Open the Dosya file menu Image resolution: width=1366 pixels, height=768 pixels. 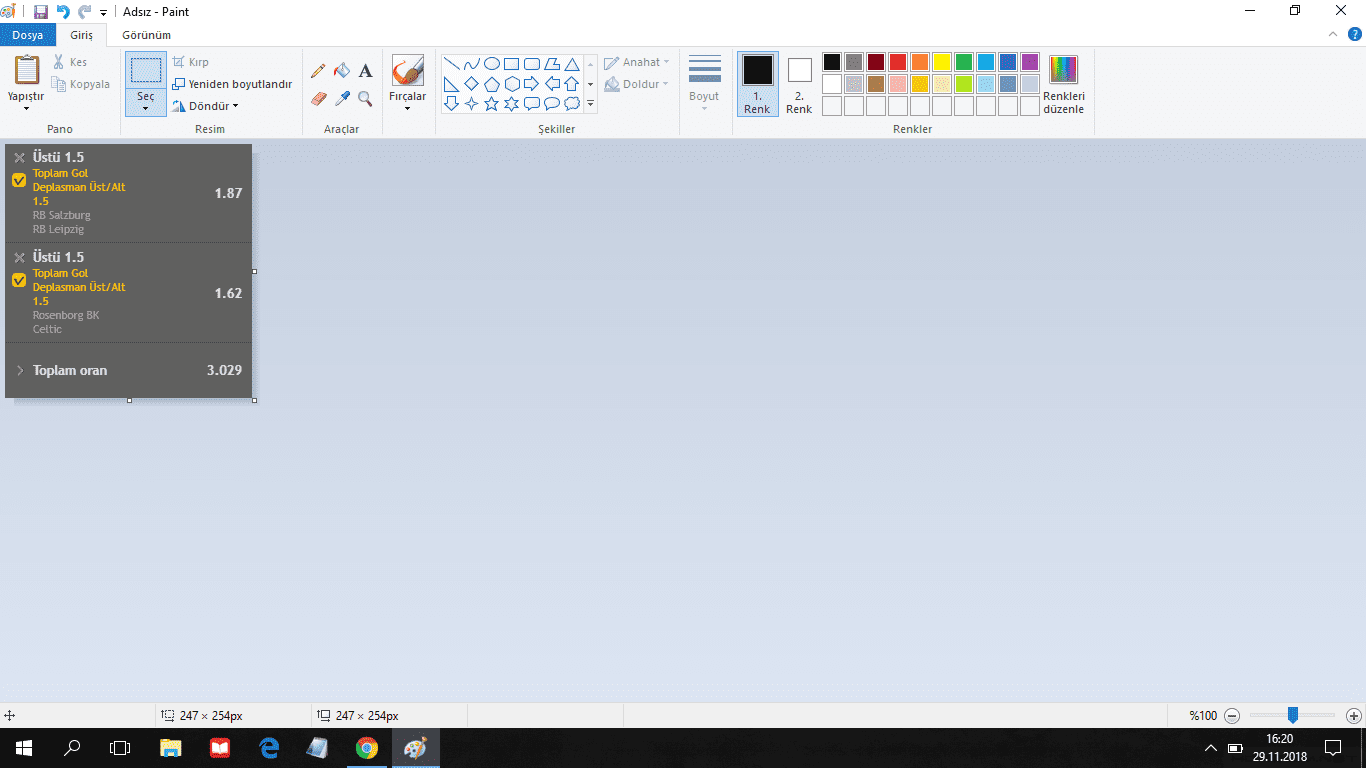pyautogui.click(x=28, y=35)
